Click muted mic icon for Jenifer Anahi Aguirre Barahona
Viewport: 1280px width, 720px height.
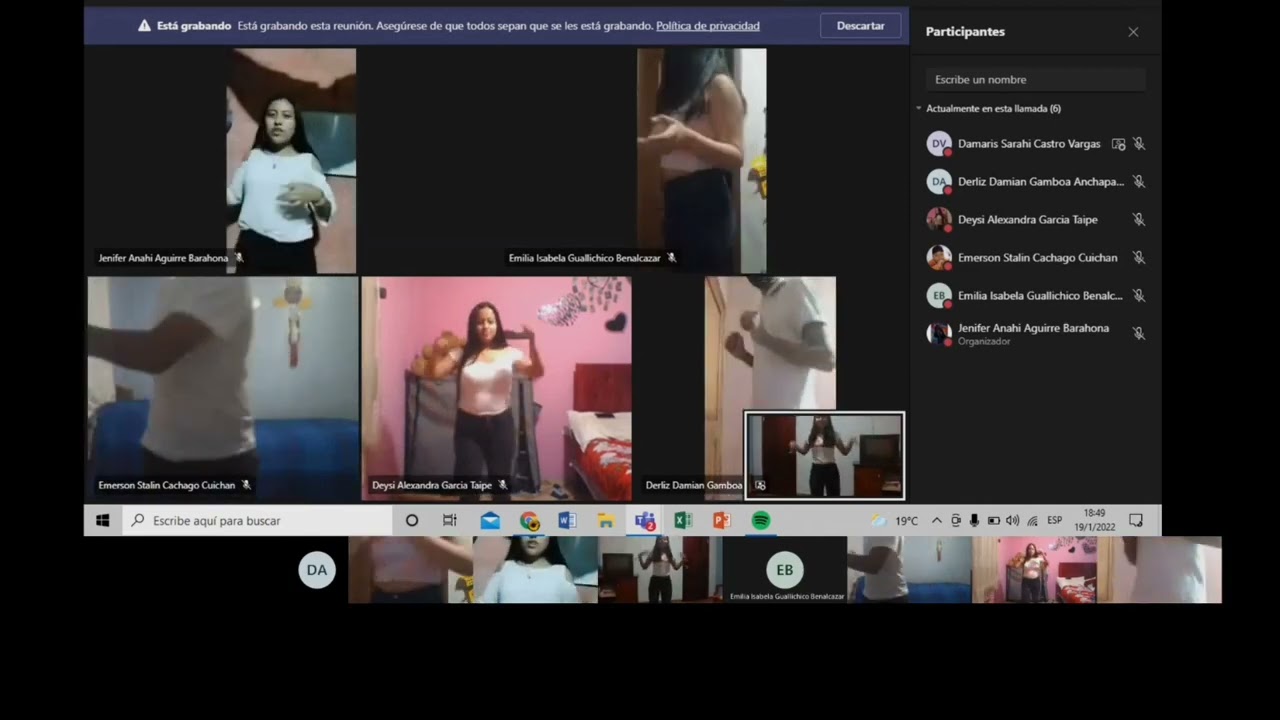click(1138, 334)
